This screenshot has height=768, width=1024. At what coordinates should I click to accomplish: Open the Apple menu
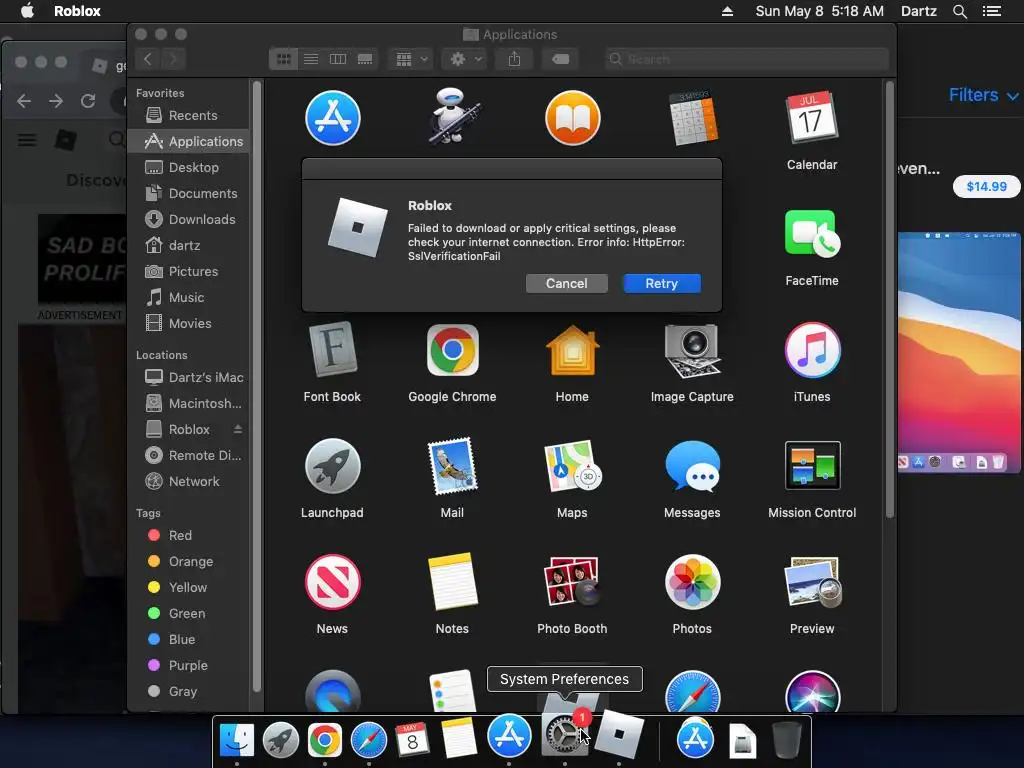[x=27, y=11]
